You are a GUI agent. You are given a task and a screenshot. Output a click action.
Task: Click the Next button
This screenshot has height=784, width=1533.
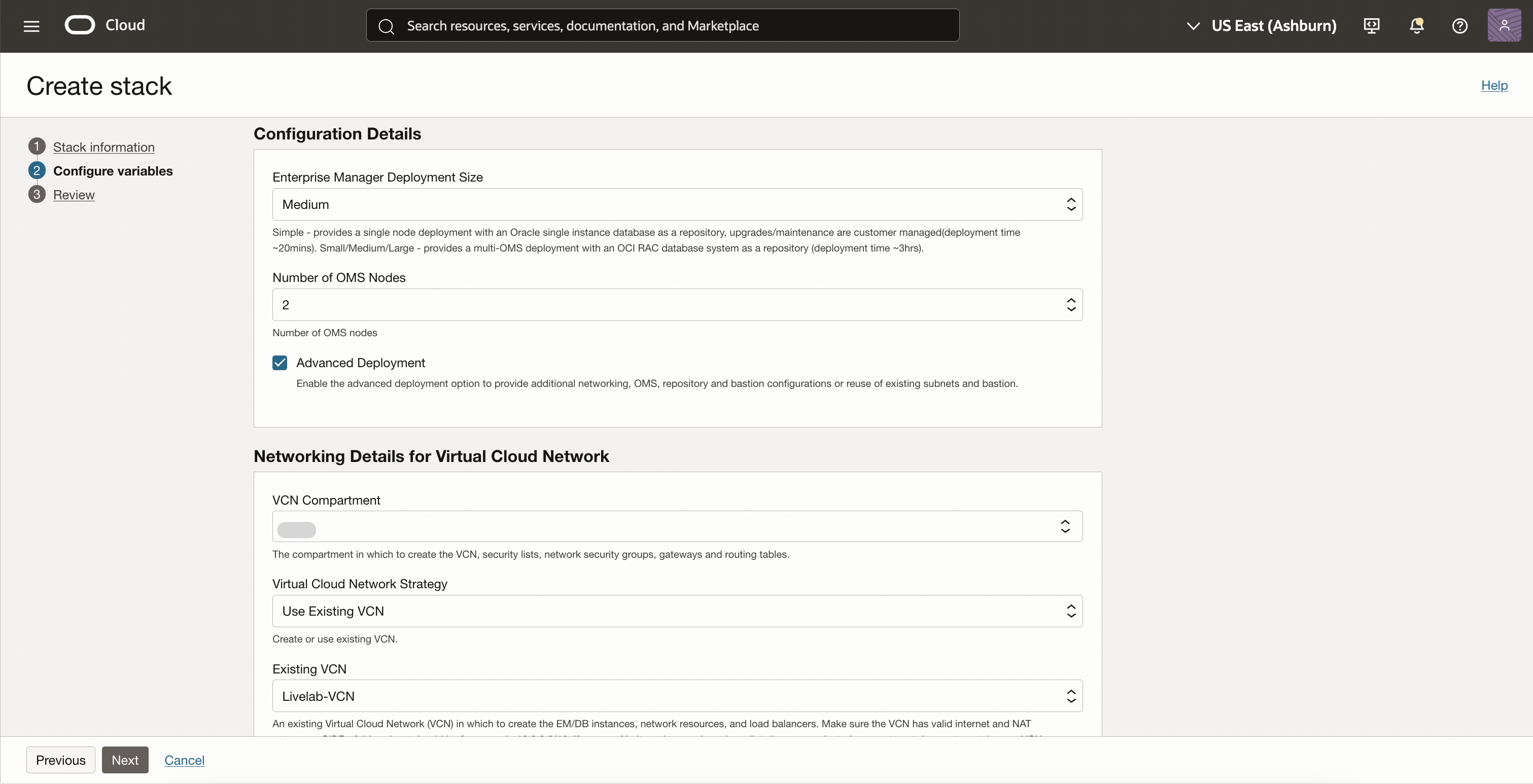(125, 760)
